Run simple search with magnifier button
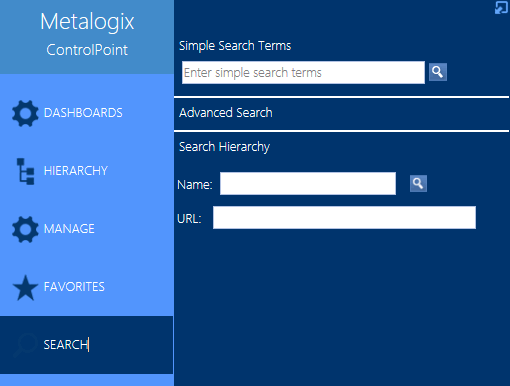Image resolution: width=510 pixels, height=386 pixels. (x=438, y=72)
